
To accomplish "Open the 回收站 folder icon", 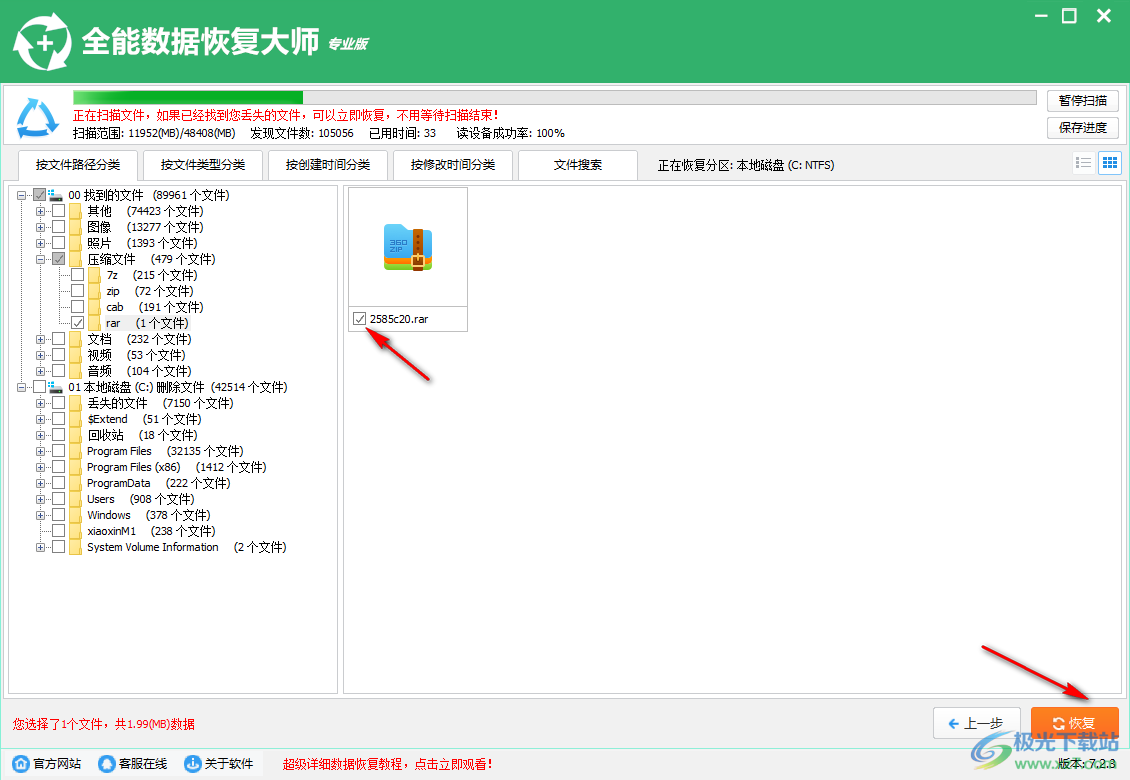I will [74, 434].
